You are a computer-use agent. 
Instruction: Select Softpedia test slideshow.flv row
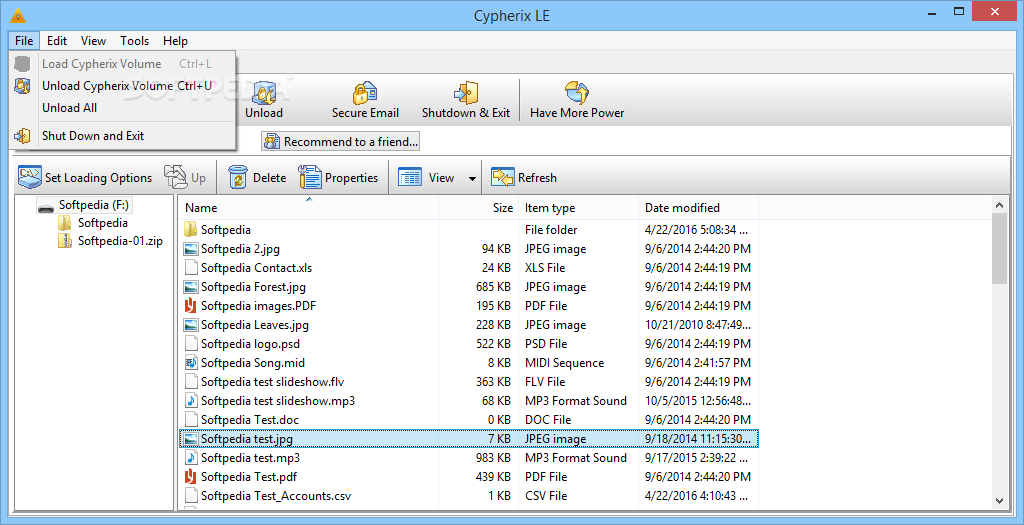pos(469,382)
